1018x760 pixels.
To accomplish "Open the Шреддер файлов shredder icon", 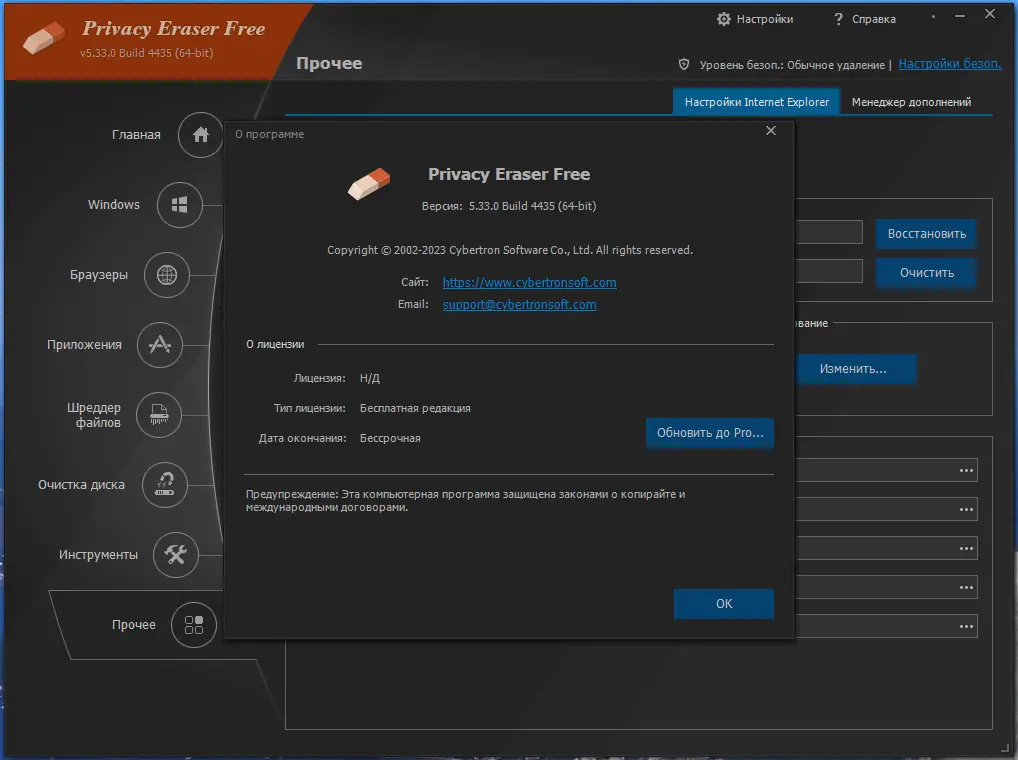I will pyautogui.click(x=159, y=415).
